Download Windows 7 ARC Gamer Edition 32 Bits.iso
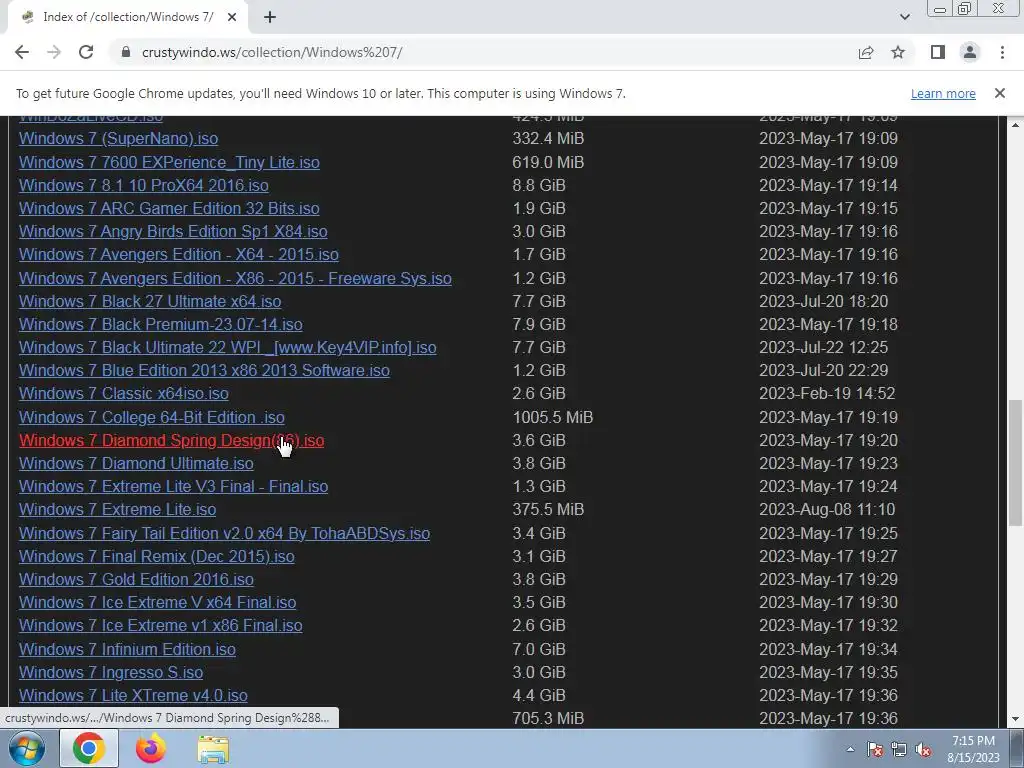1024x768 pixels. 169,208
